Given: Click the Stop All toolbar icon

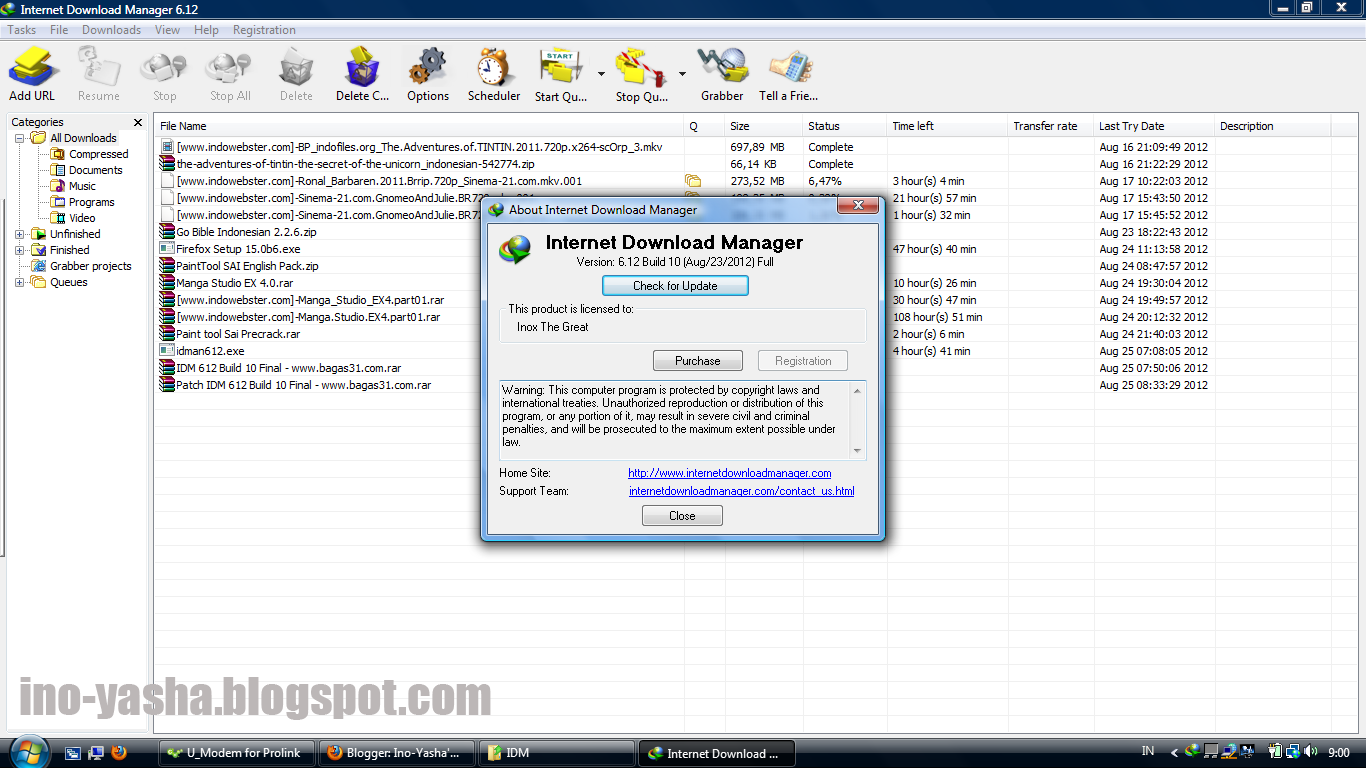Looking at the screenshot, I should pos(230,74).
